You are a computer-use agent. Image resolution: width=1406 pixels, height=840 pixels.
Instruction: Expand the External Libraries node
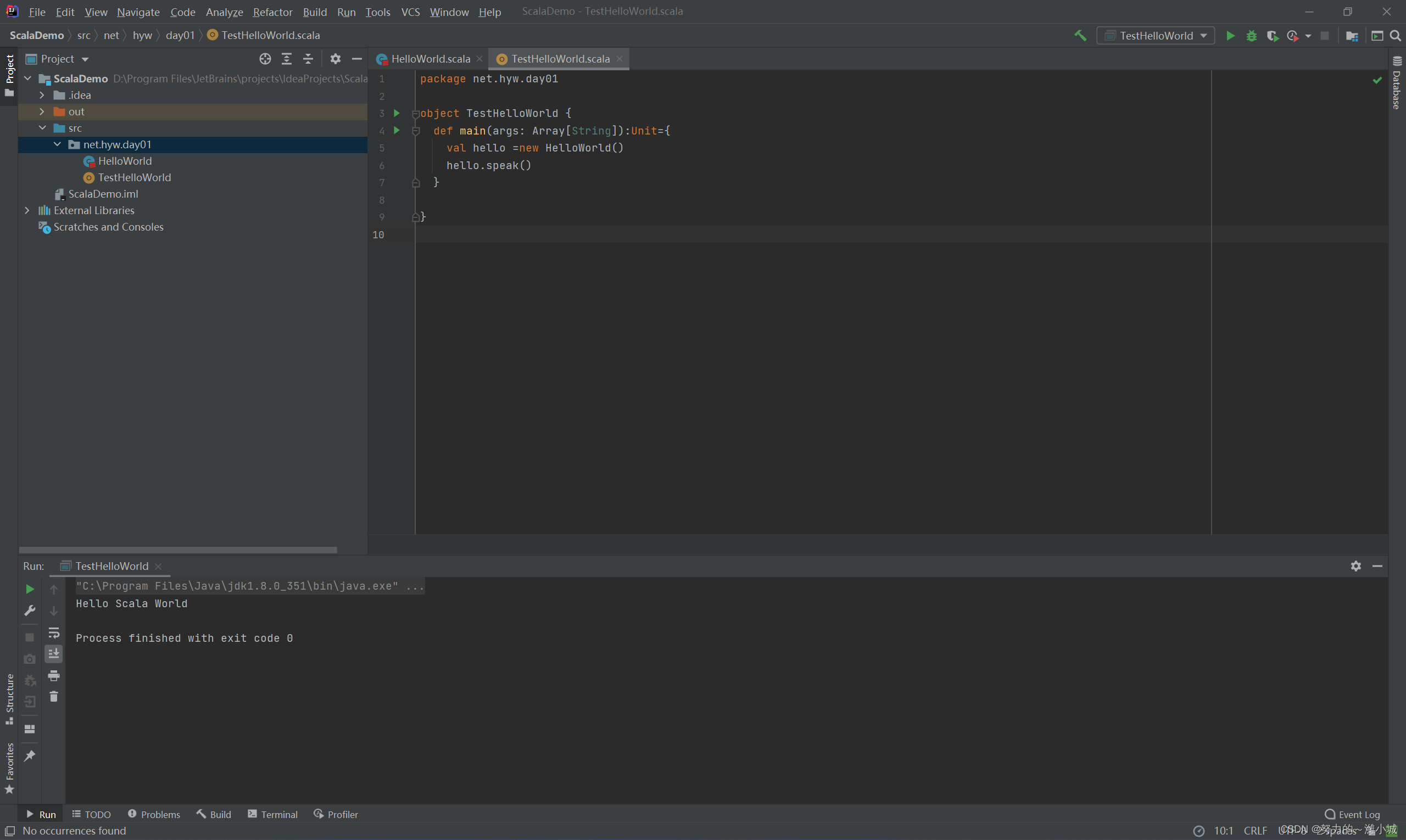(27, 211)
